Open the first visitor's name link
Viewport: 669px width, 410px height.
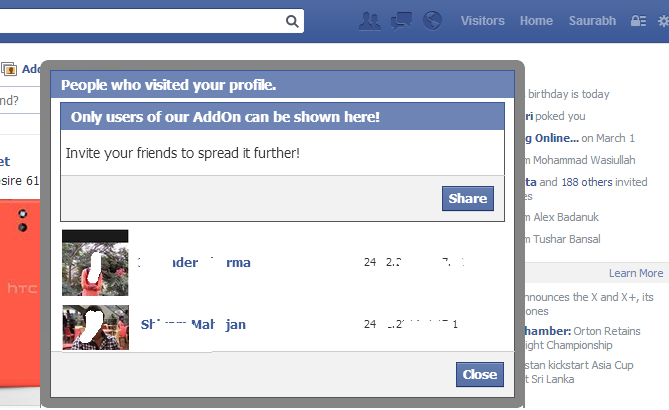coord(195,263)
